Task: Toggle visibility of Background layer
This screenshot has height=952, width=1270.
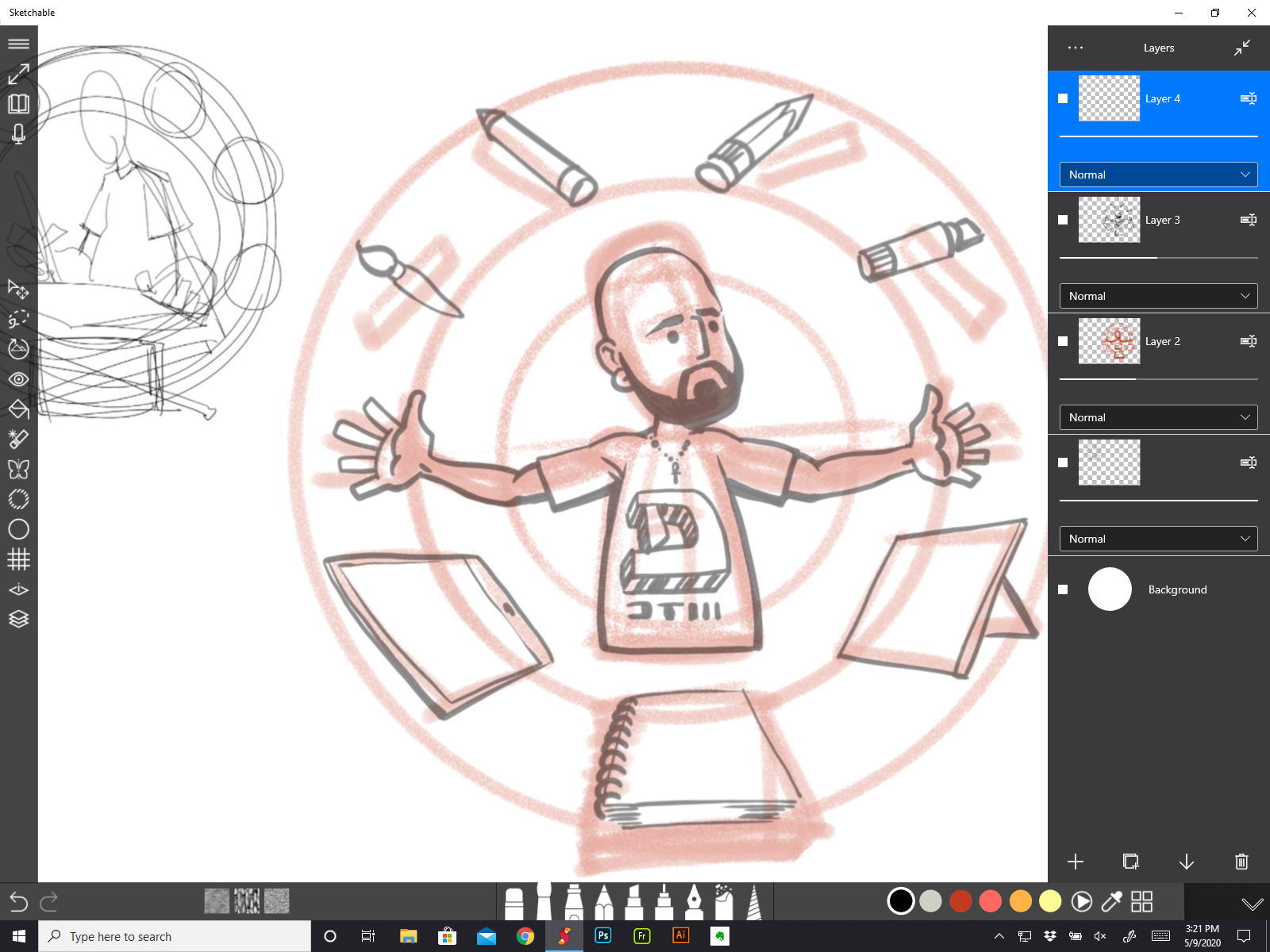Action: 1063,589
